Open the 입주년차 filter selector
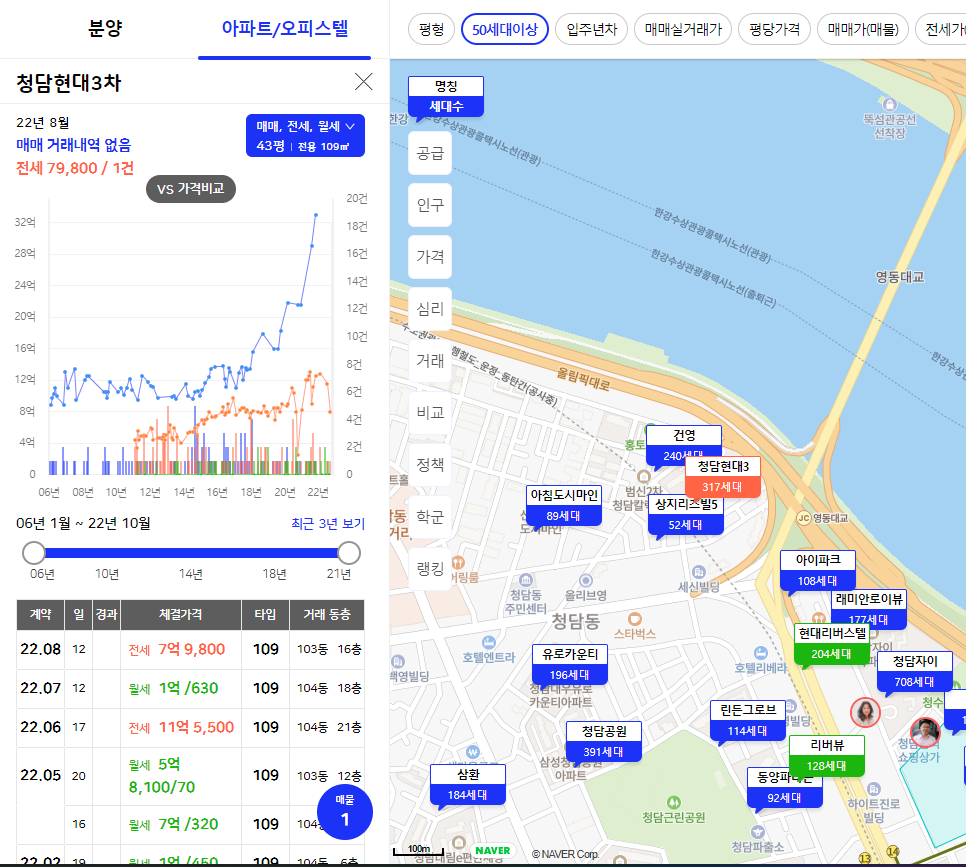 point(592,29)
